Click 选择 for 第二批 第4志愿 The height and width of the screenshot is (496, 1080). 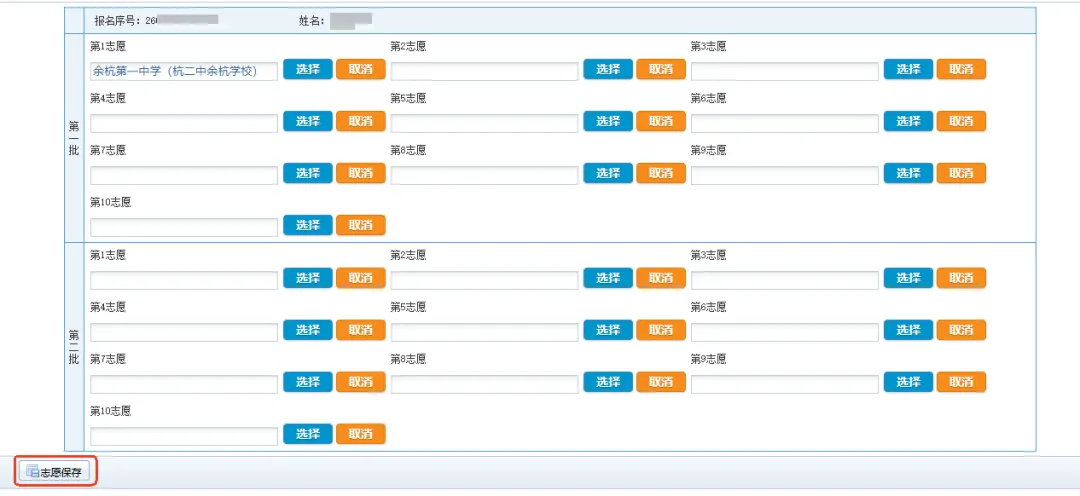308,330
